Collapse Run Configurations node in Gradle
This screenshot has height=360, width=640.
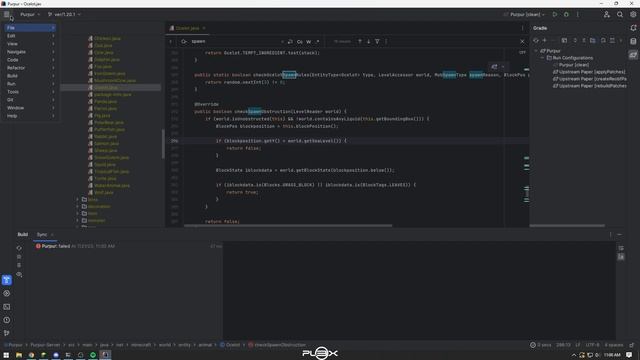(542, 58)
